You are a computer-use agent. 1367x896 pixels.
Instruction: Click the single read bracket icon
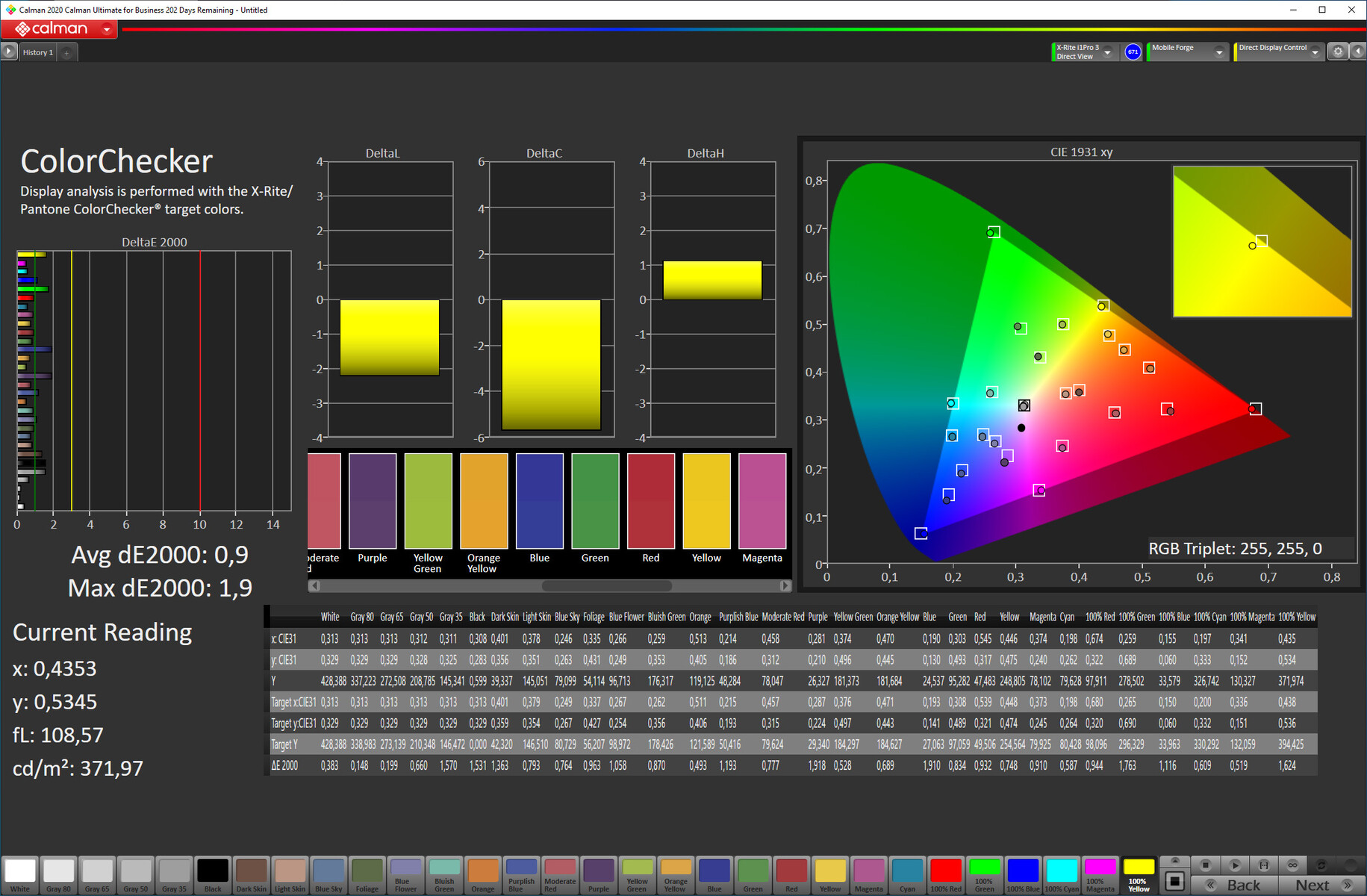click(1263, 865)
